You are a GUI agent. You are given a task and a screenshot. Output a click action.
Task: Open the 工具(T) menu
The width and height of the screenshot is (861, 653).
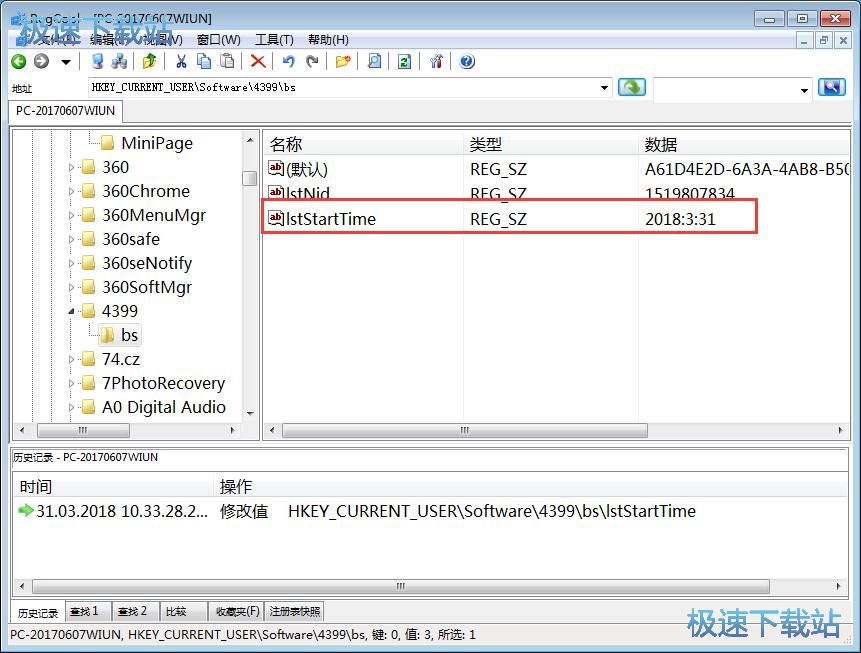point(274,40)
